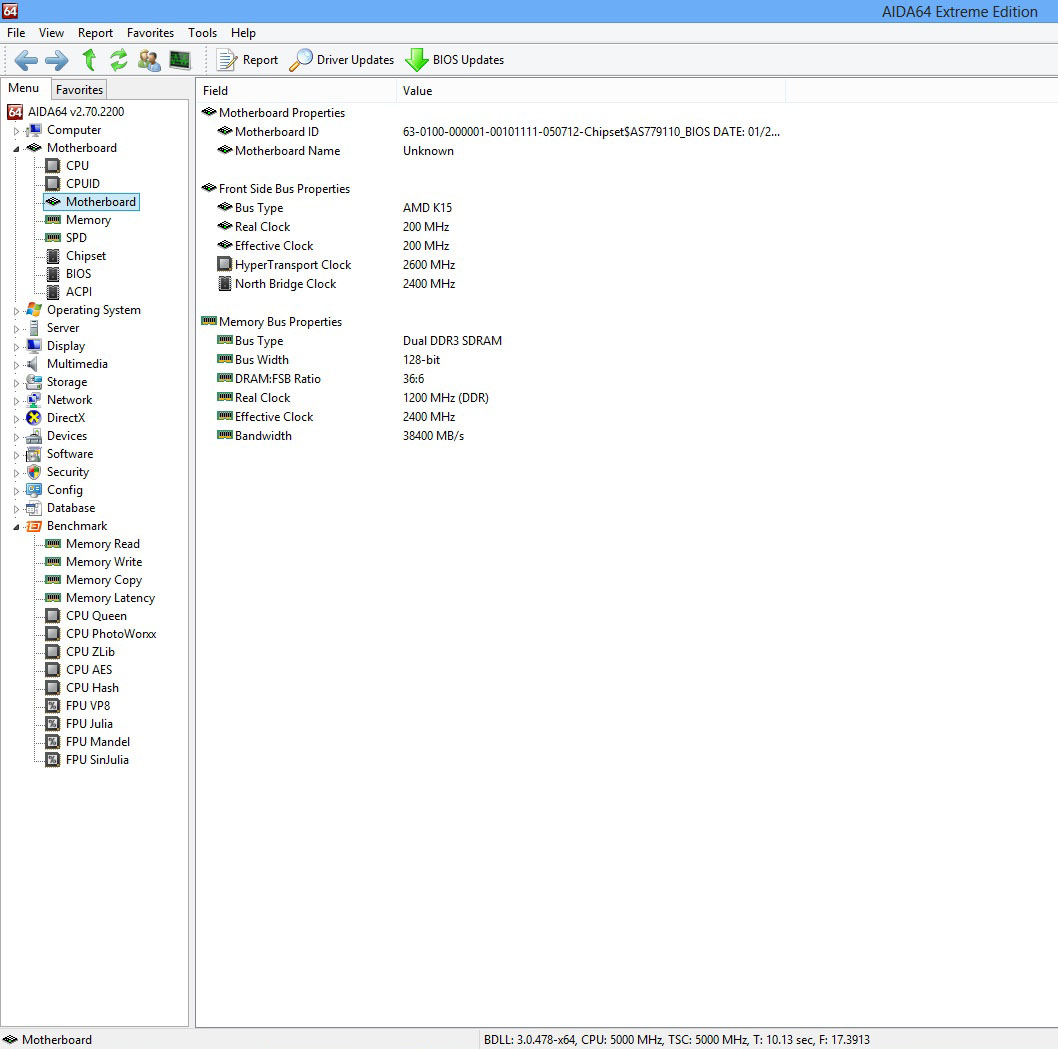Select the CPUID chip icon
Viewport: 1058px width, 1049px height.
coord(53,183)
